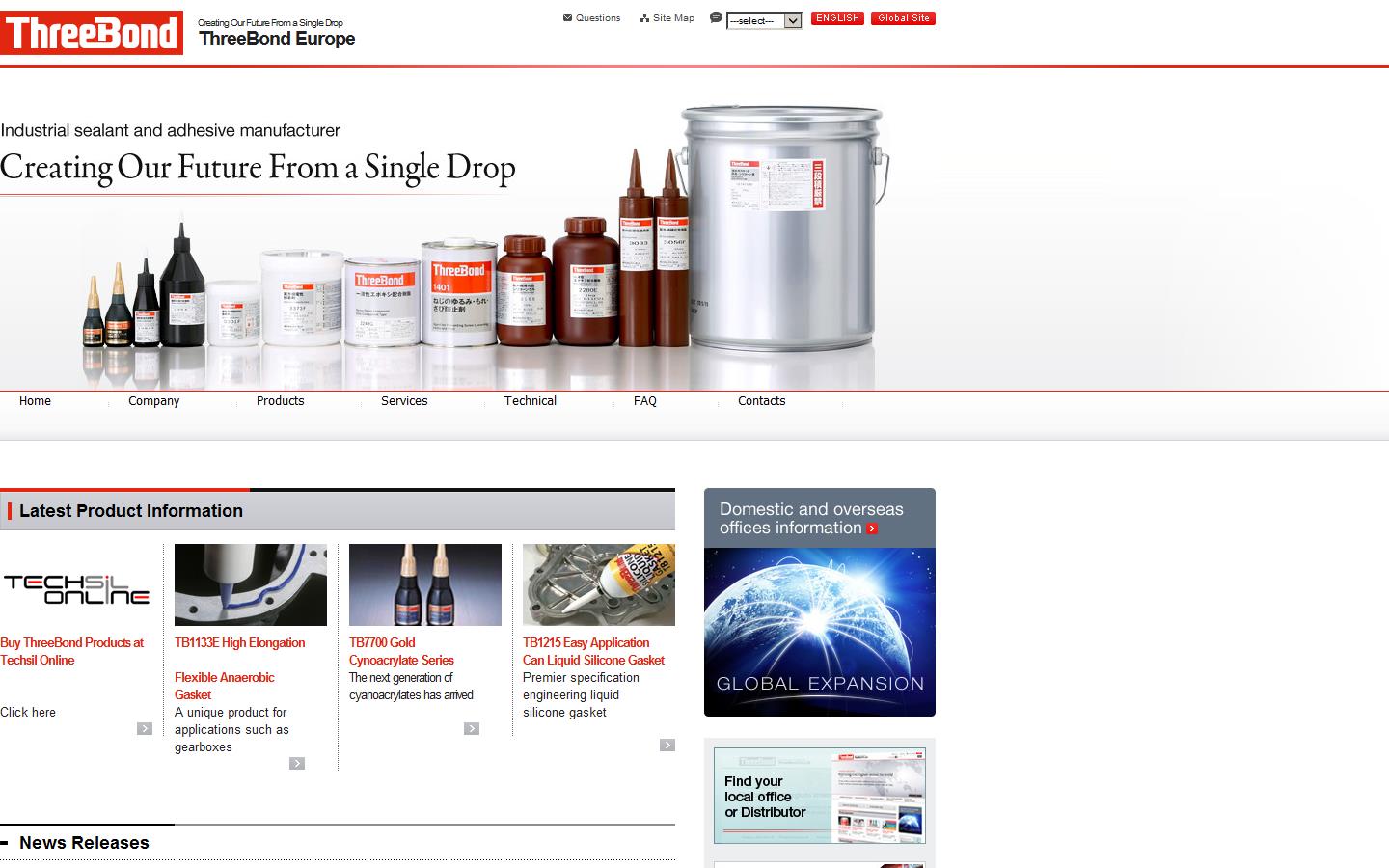Click the ENGLISH button
Image resolution: width=1389 pixels, height=868 pixels.
(x=836, y=17)
